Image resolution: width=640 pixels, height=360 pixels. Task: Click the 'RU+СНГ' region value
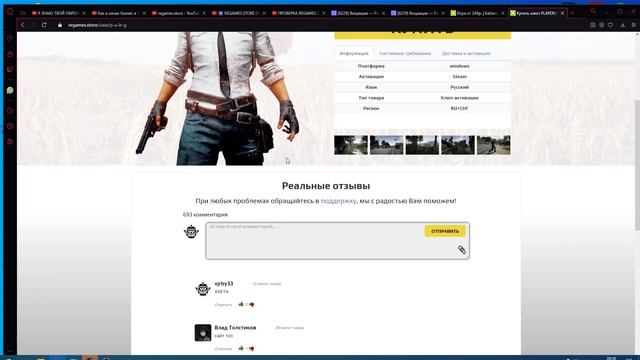(459, 108)
